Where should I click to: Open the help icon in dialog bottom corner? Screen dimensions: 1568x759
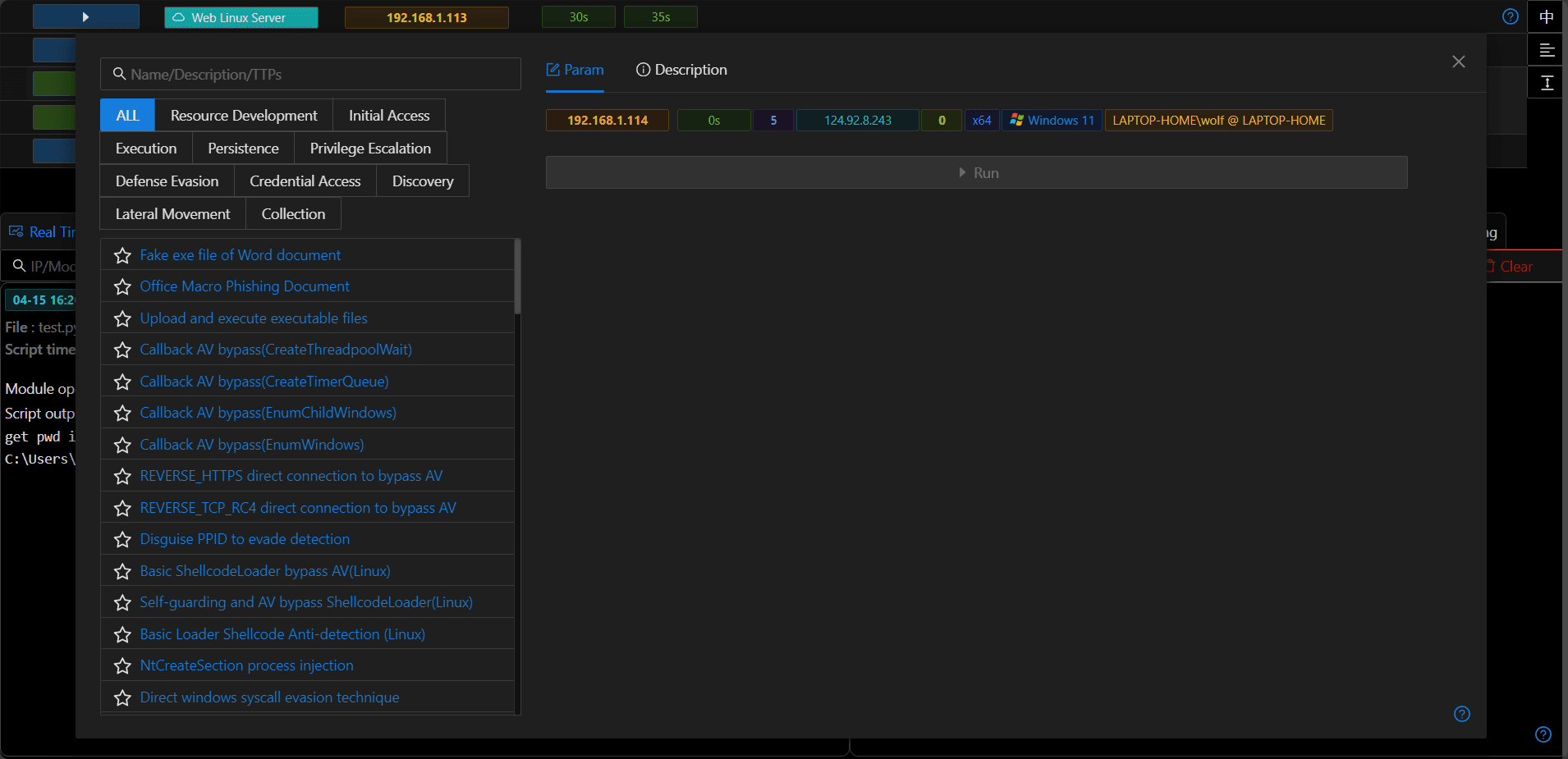[1462, 714]
